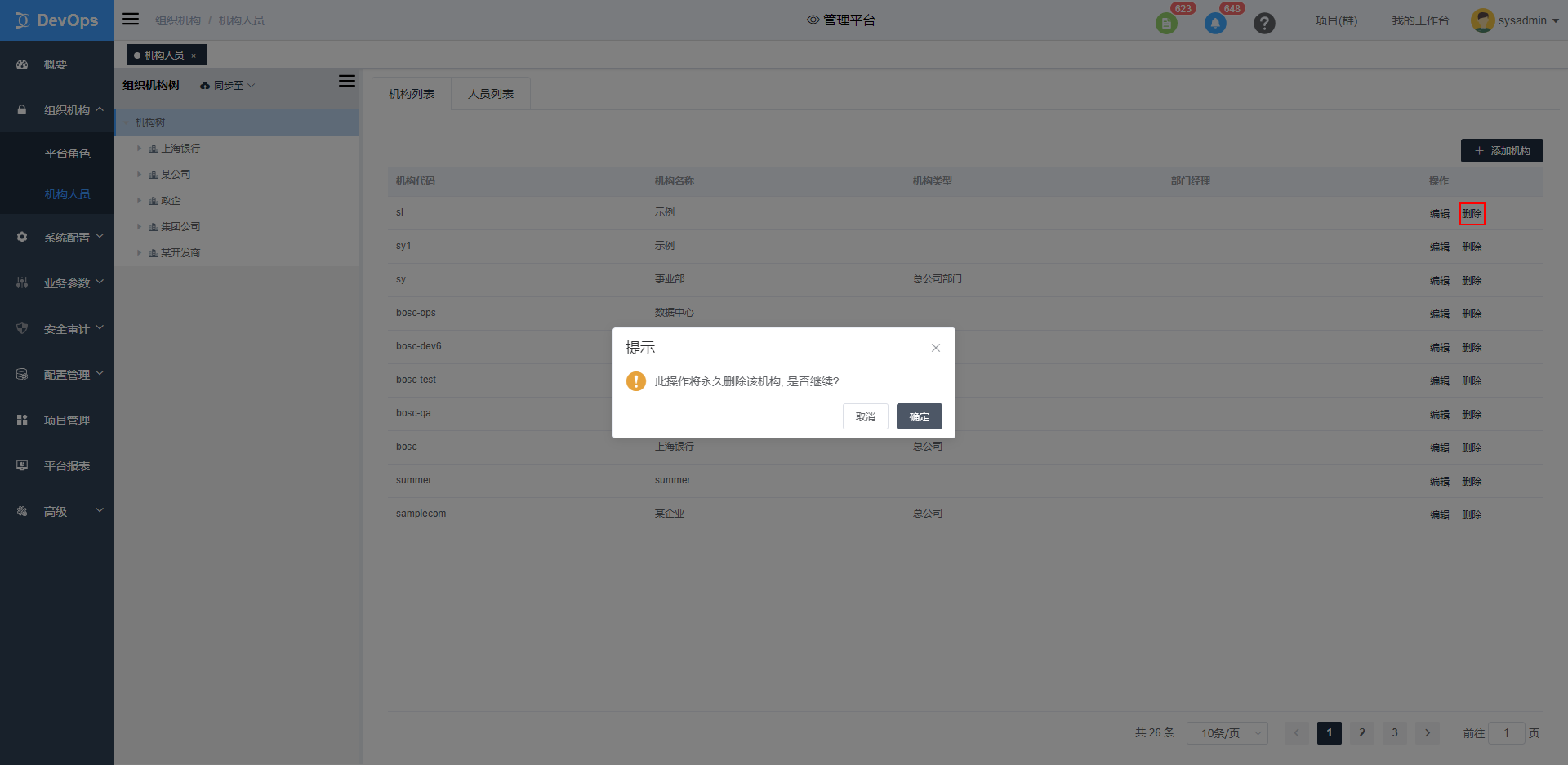
Task: Switch to the 机构列表 tab
Action: (x=412, y=94)
